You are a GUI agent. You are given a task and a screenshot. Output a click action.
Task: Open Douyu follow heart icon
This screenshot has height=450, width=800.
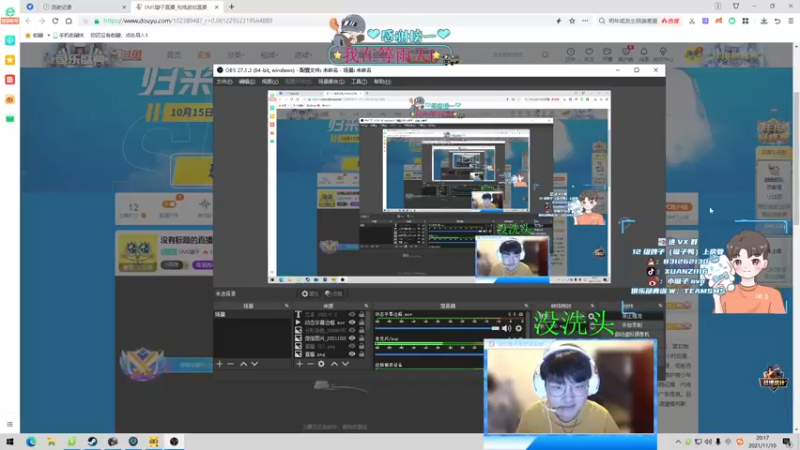point(589,54)
